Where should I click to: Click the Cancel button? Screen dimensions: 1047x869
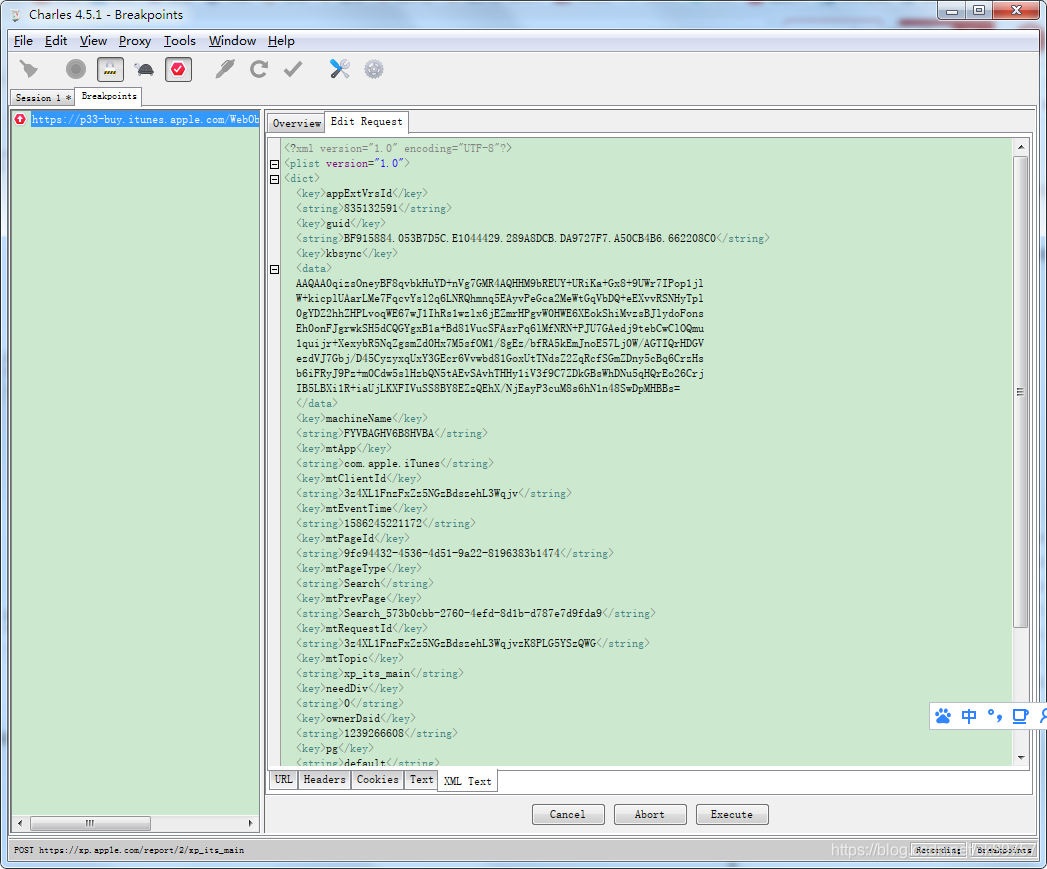568,814
